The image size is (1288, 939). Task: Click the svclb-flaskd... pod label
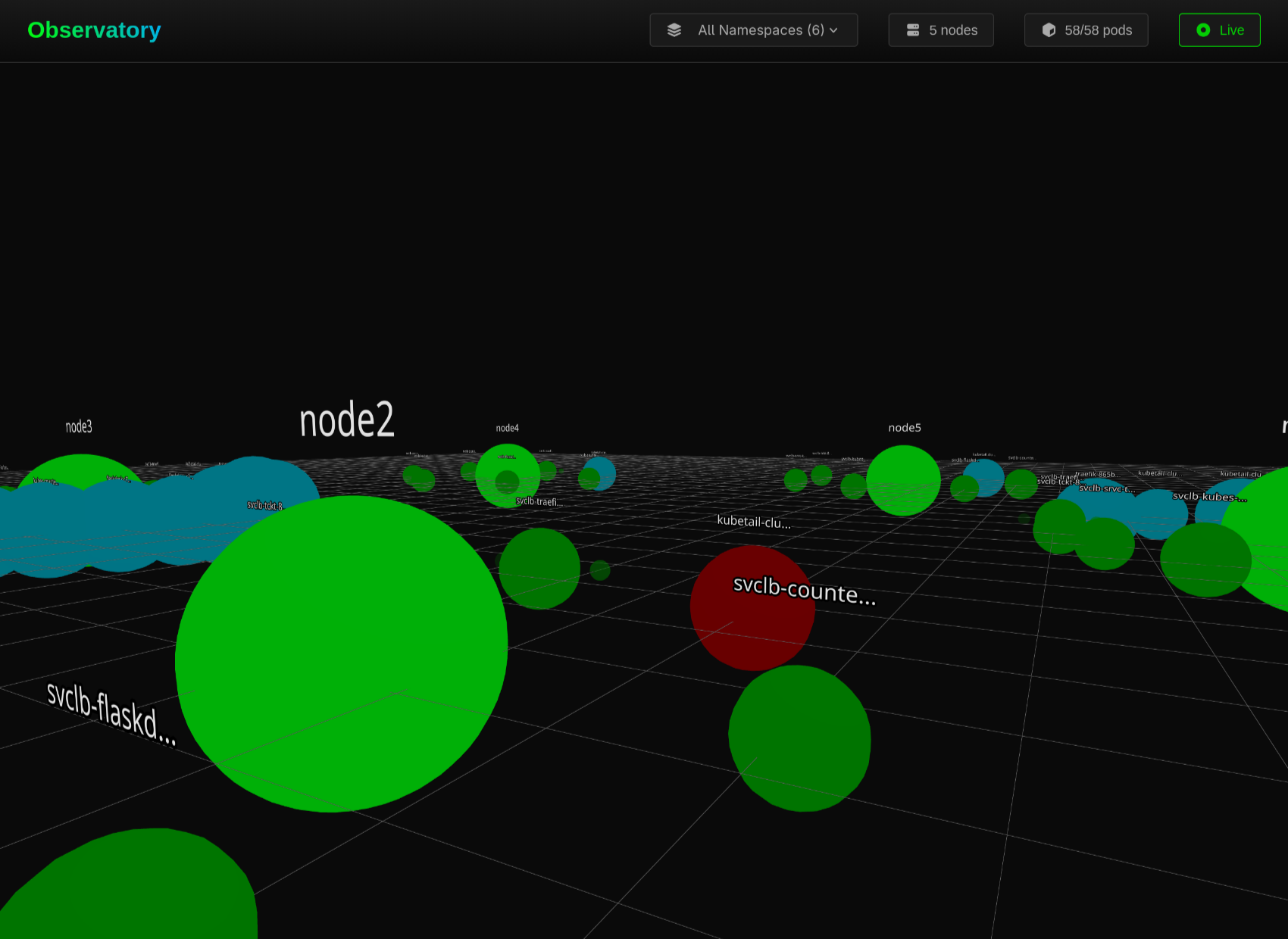pos(111,714)
